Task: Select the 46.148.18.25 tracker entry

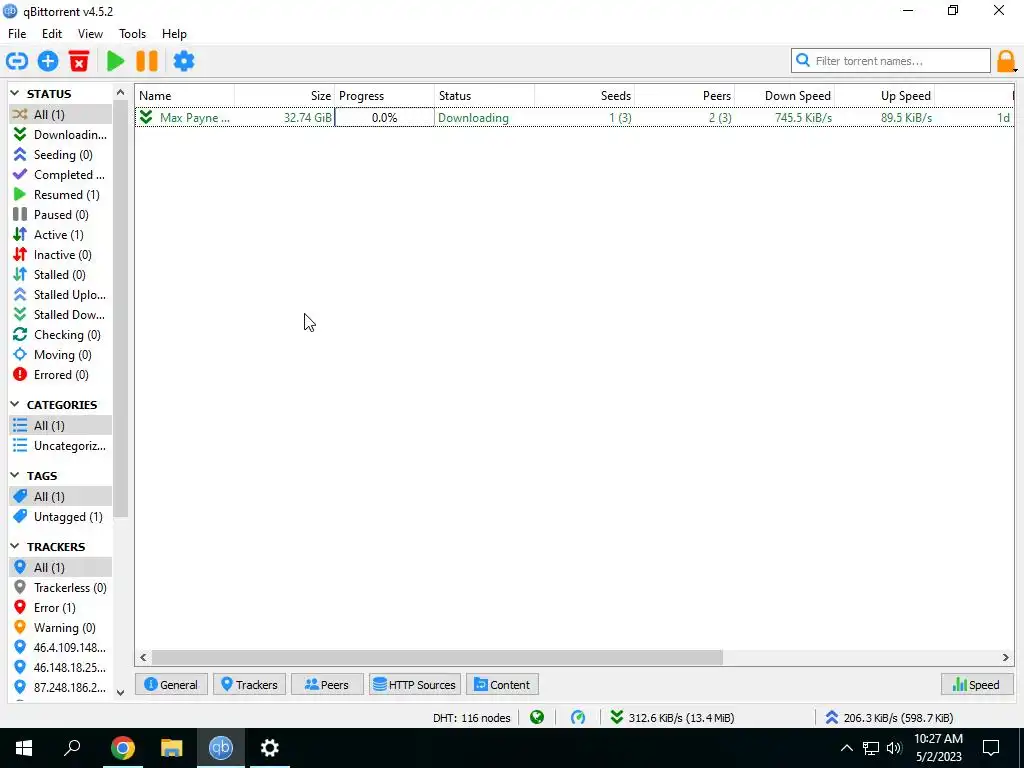Action: pos(60,668)
